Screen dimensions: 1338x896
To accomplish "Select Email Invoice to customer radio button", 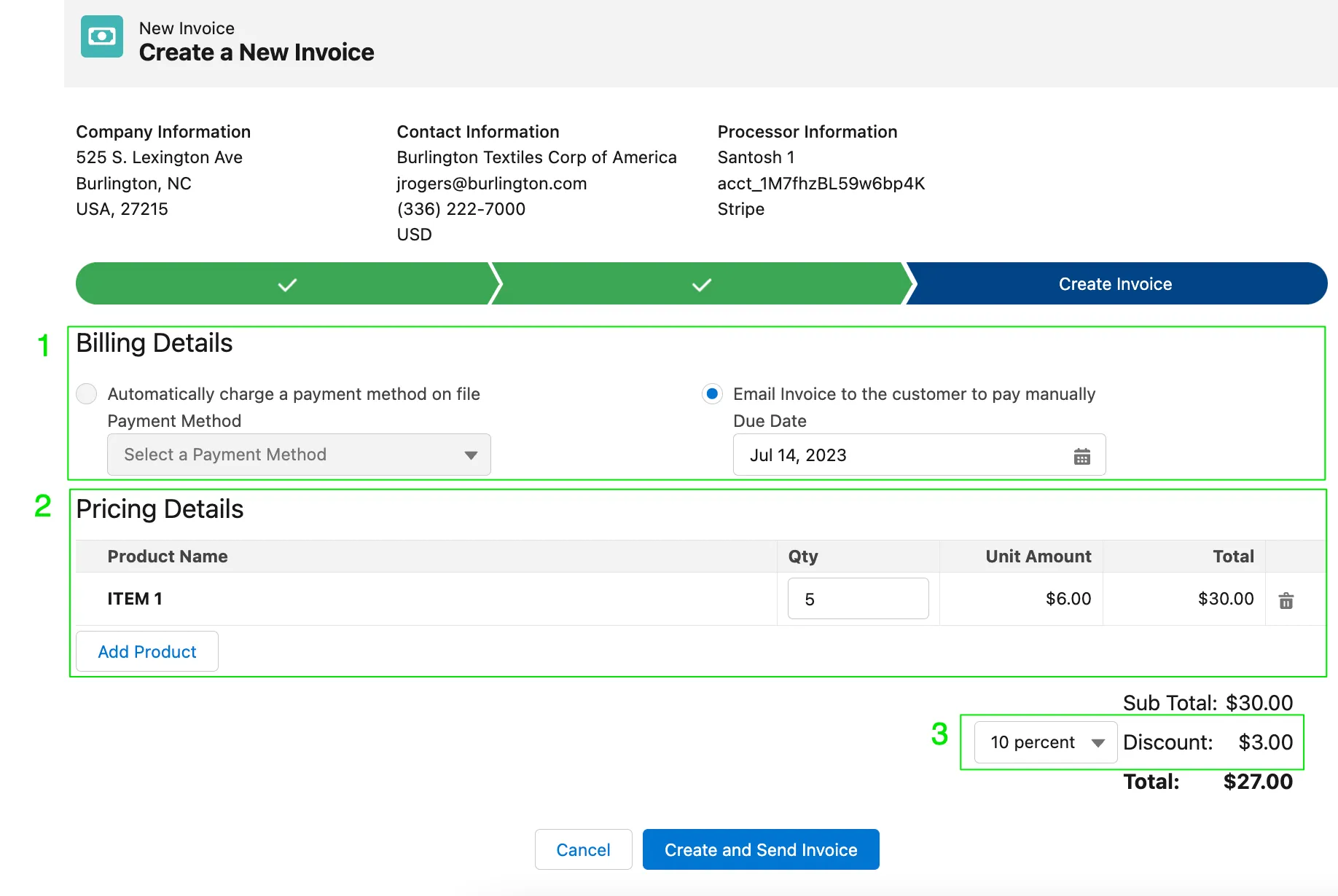I will click(712, 394).
